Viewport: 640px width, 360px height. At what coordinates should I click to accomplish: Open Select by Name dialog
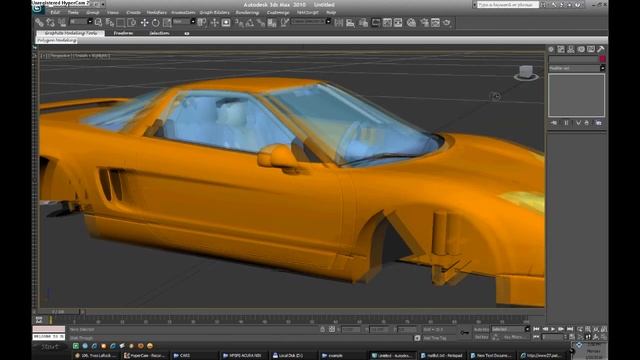point(109,22)
